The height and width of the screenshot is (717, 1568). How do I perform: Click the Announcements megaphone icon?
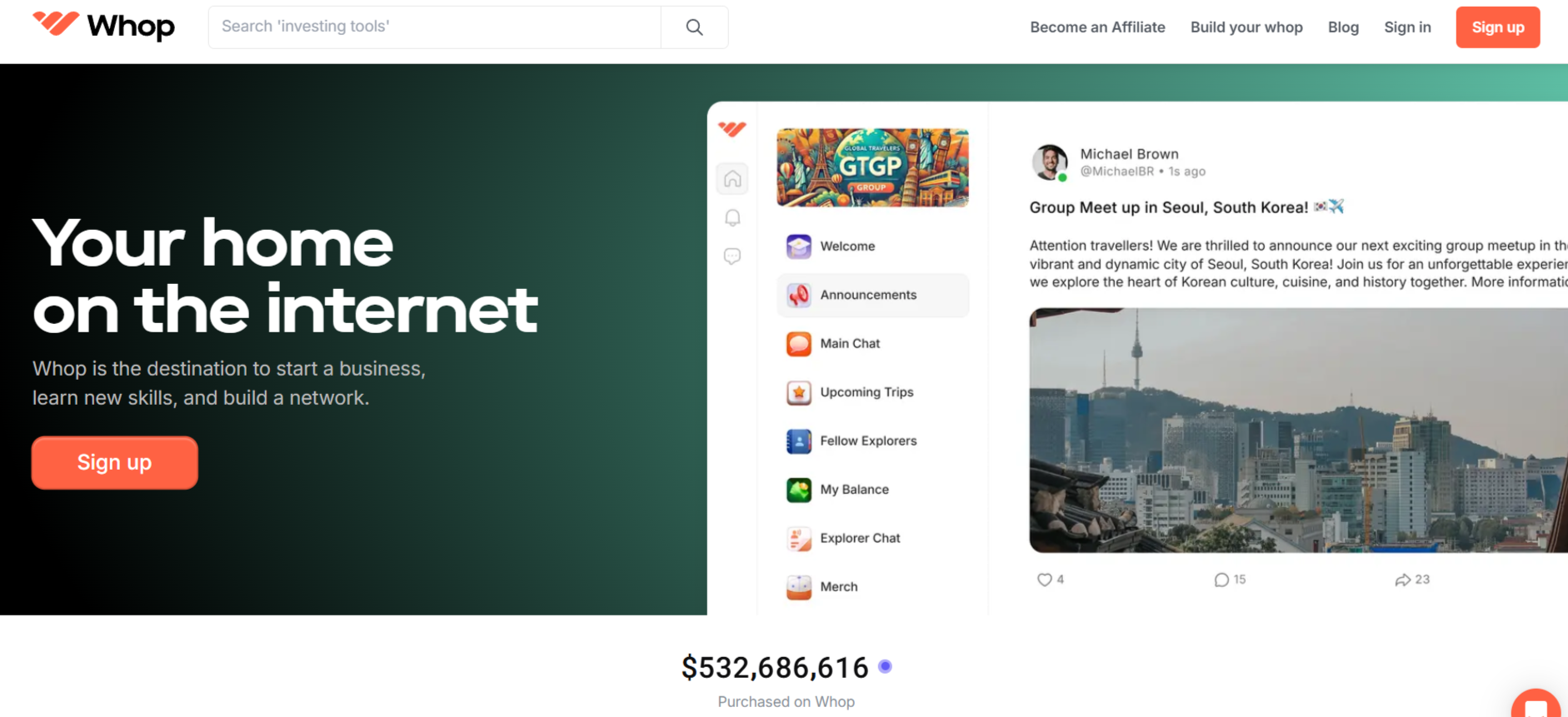pos(799,295)
